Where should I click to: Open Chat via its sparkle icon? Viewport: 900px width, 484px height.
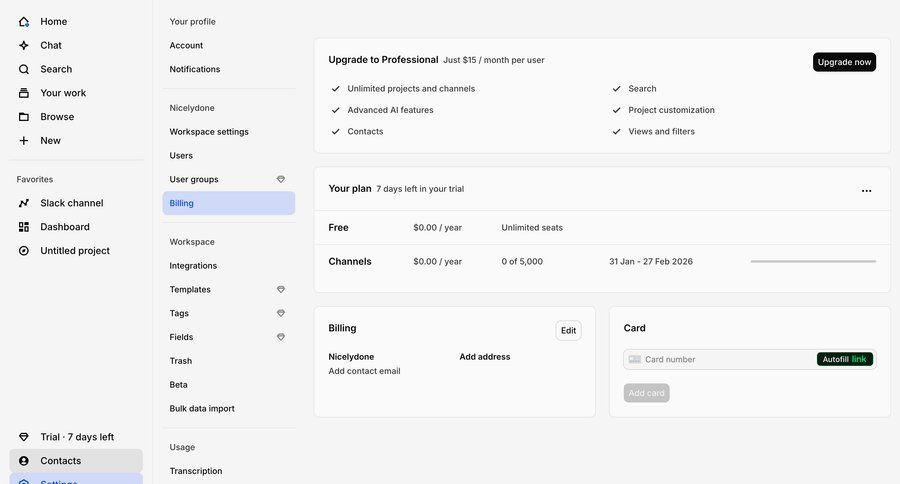point(24,45)
